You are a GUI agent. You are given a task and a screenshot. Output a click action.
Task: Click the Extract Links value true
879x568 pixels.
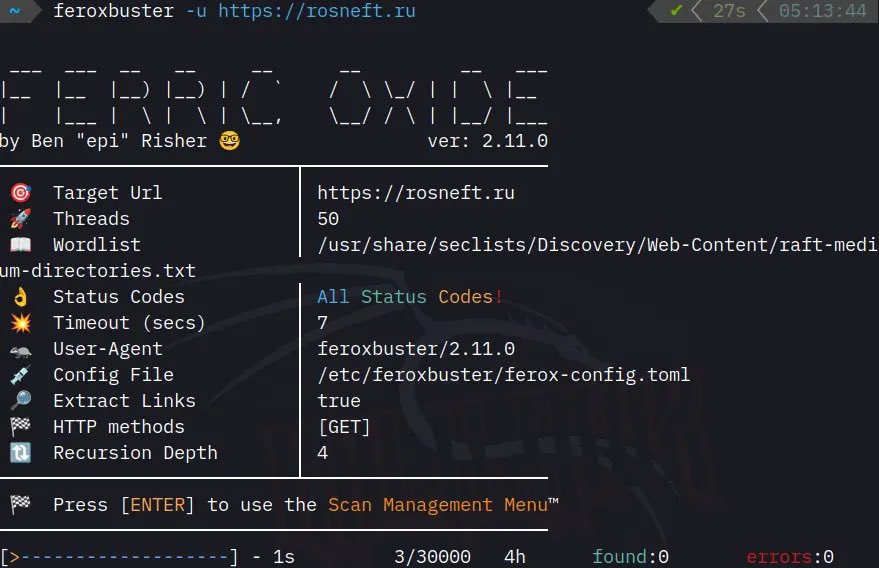coord(339,401)
